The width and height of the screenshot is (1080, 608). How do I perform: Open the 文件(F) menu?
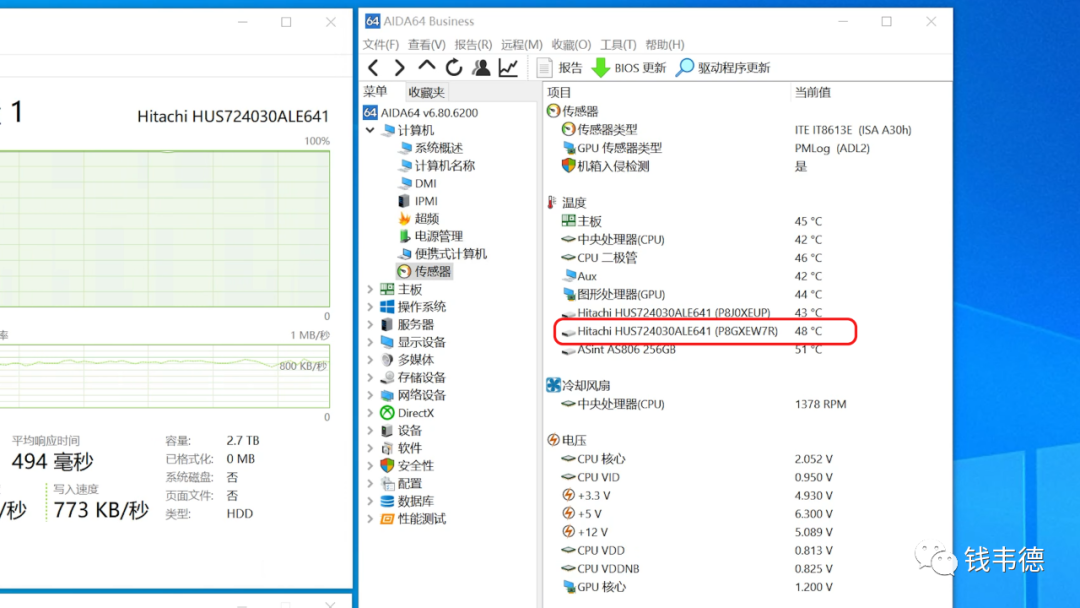pos(381,45)
